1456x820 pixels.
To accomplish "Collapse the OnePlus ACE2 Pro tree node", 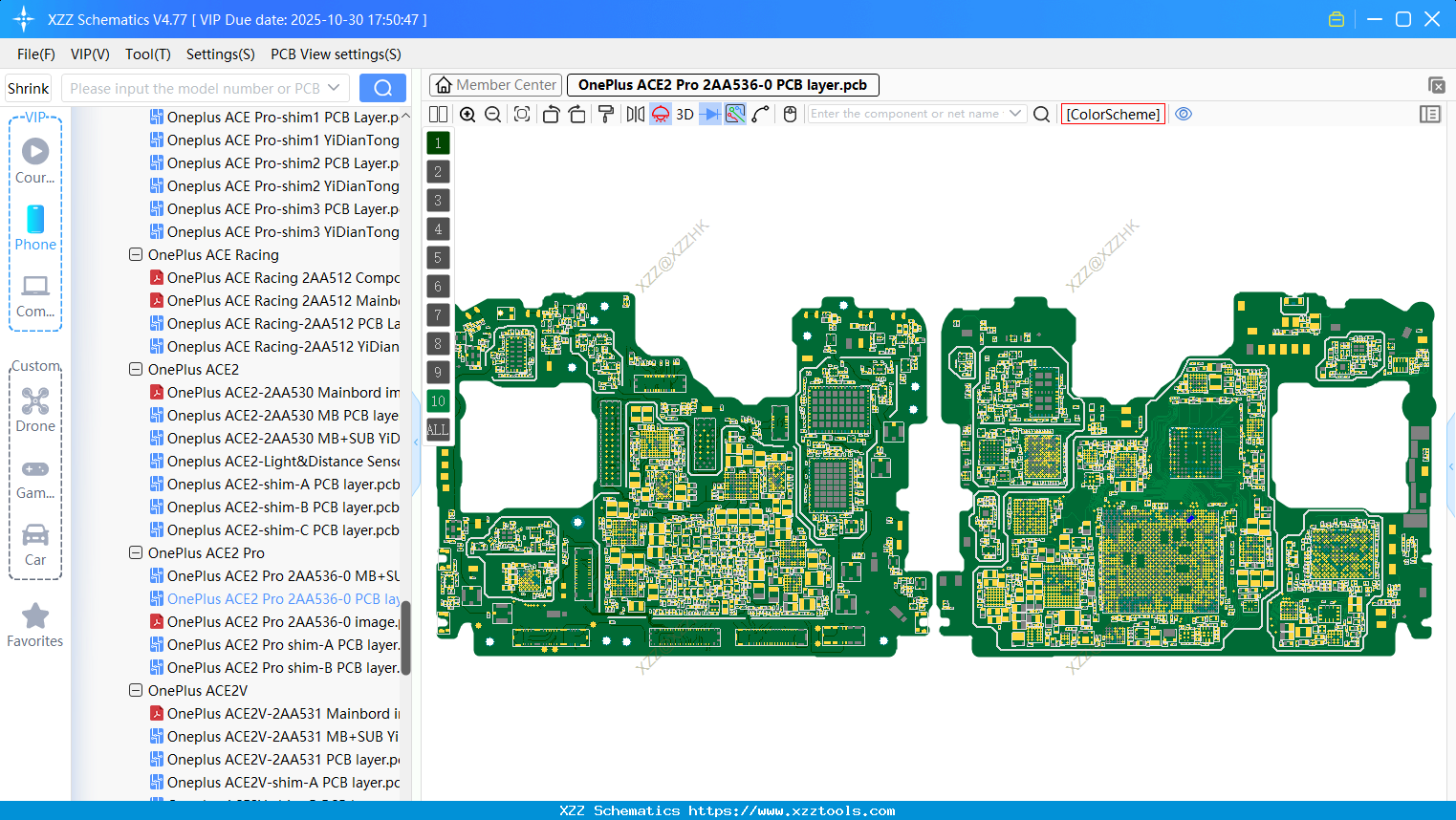I will [135, 552].
